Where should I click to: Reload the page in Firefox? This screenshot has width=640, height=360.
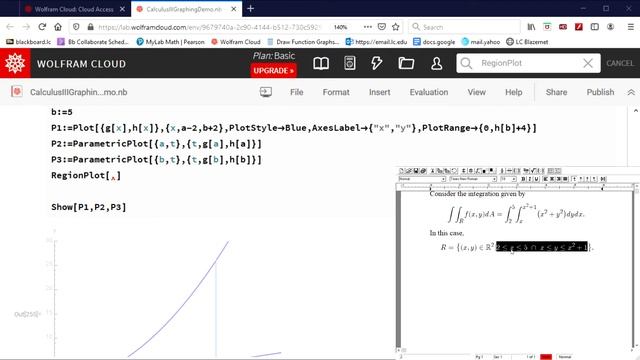pos(42,27)
